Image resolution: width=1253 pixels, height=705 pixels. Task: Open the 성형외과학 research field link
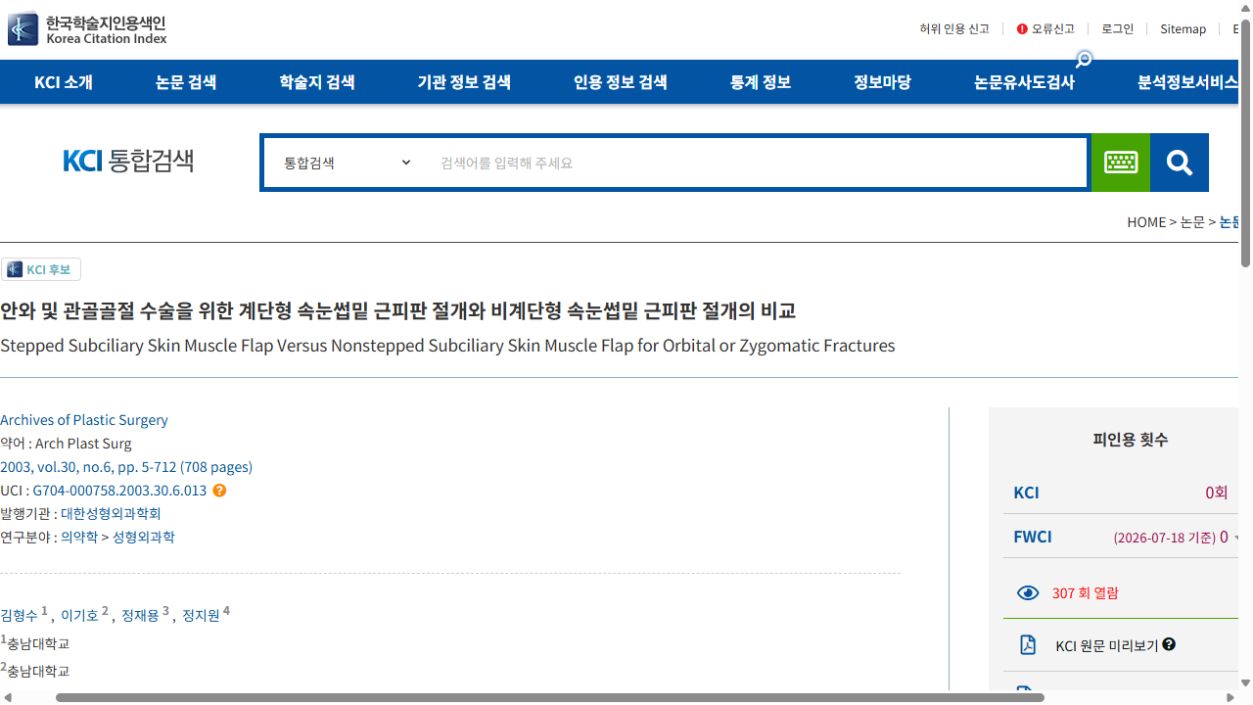[143, 537]
